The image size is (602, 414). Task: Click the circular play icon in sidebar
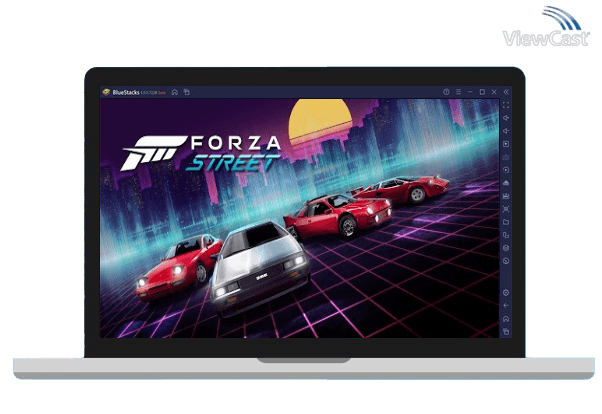(x=506, y=170)
